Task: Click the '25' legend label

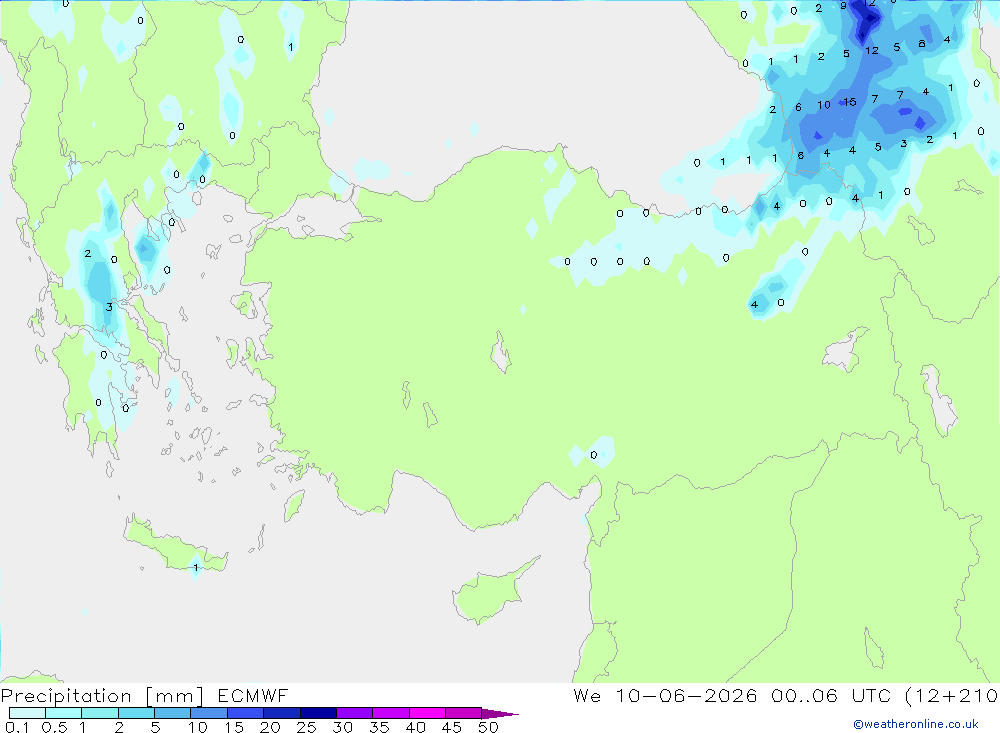Action: [x=306, y=727]
